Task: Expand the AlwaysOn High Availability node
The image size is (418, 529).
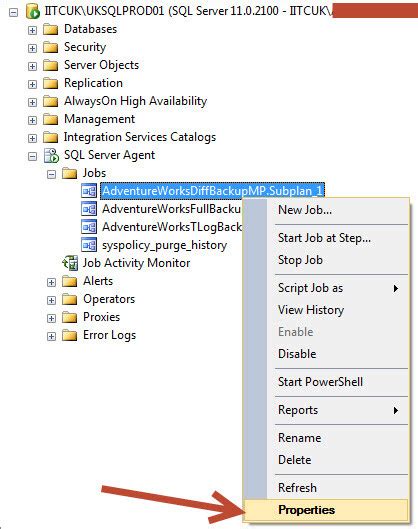Action: [x=32, y=102]
